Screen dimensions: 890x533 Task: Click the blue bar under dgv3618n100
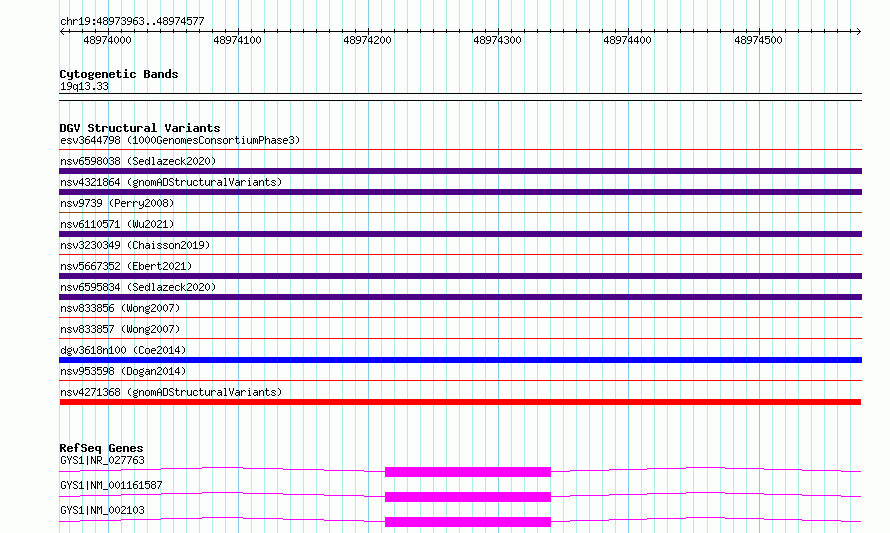point(460,360)
